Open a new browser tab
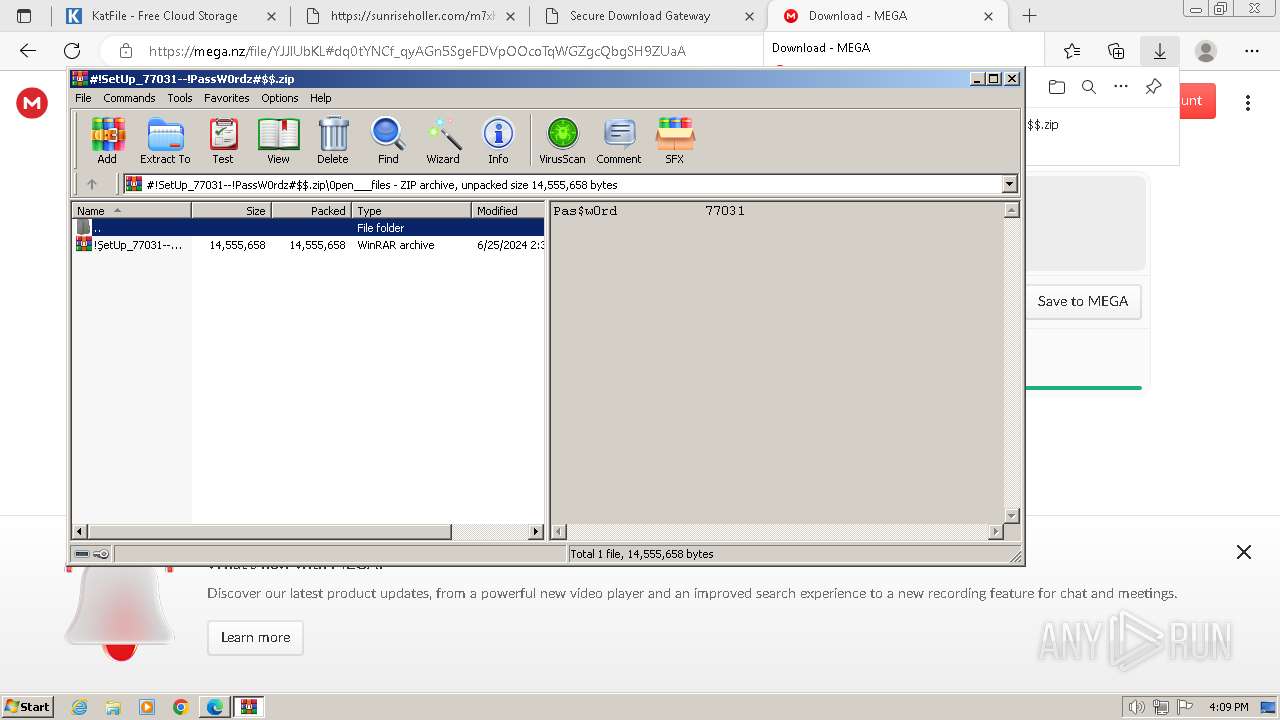Viewport: 1280px width, 720px height. coord(1029,16)
